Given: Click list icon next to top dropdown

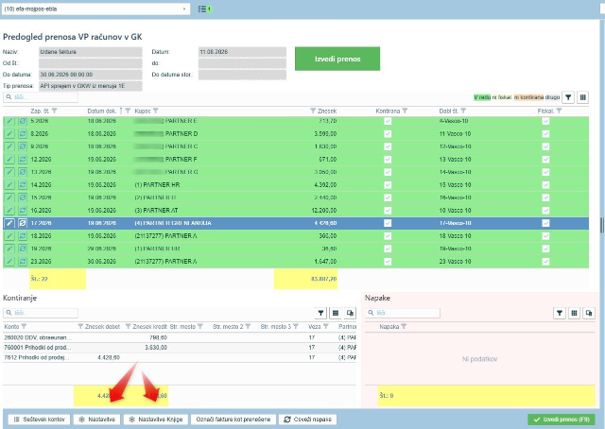Looking at the screenshot, I should coord(202,9).
